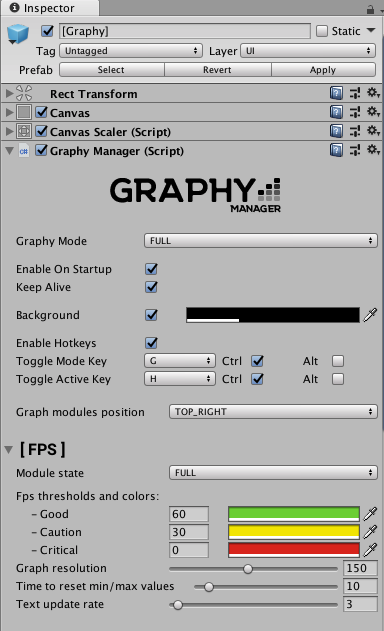This screenshot has height=631, width=384.
Task: Open Canvas preset selector icon
Action: pos(355,112)
